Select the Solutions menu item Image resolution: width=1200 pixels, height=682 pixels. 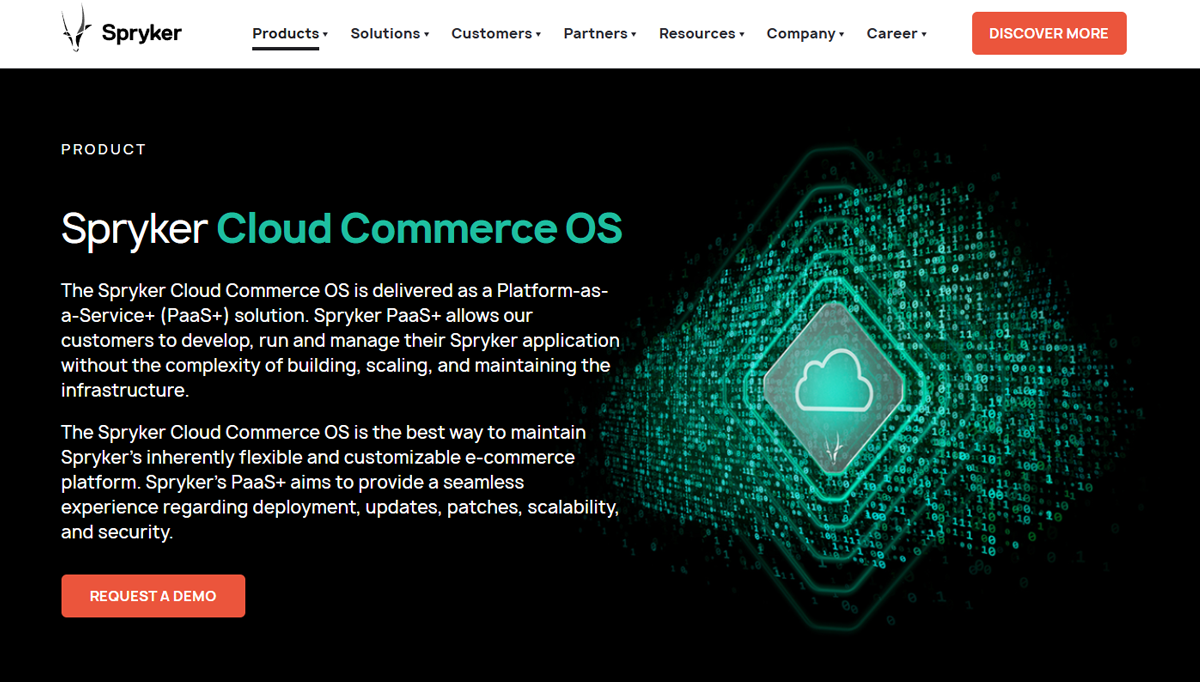click(x=389, y=33)
